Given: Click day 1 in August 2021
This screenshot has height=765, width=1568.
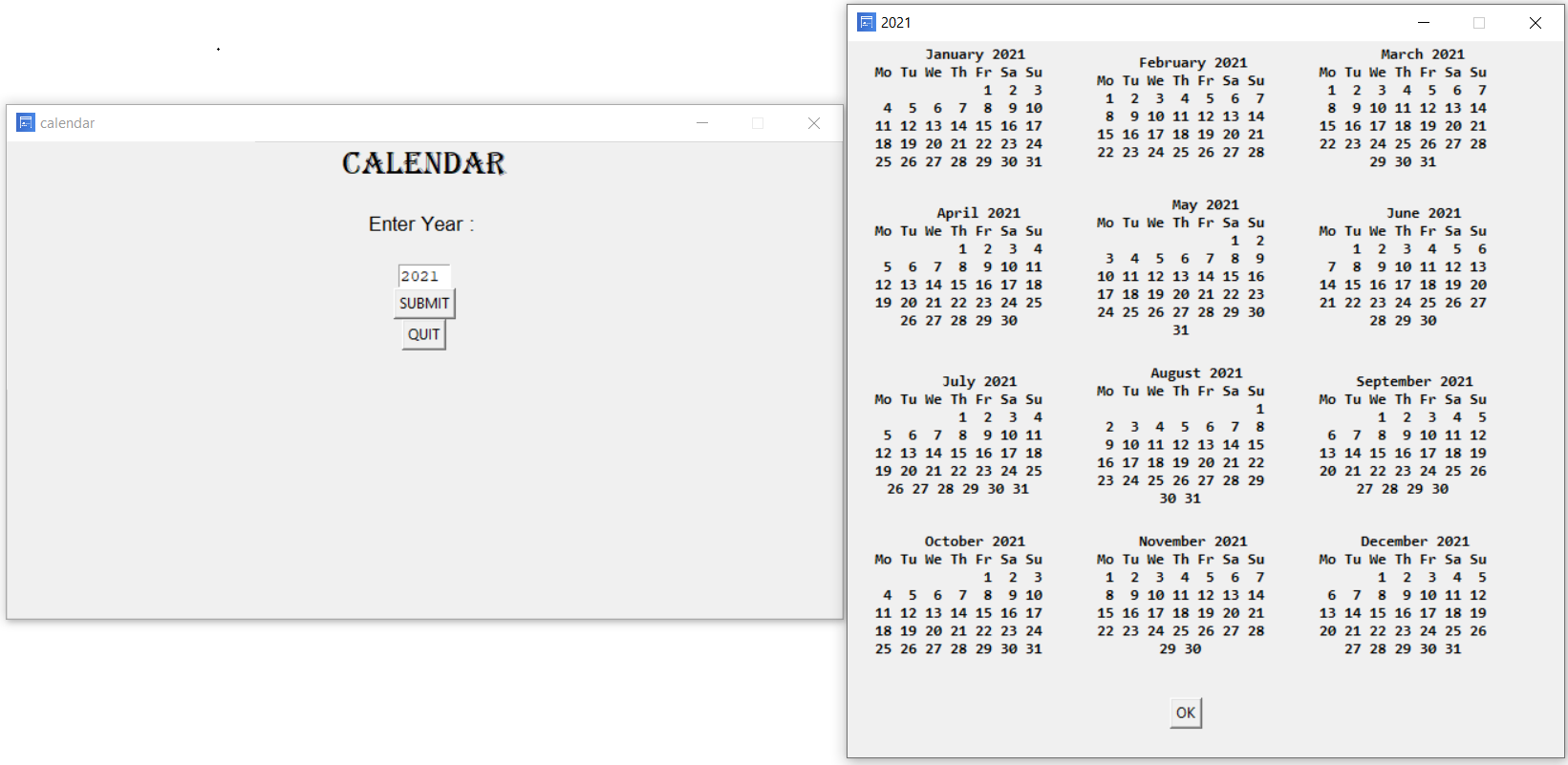Looking at the screenshot, I should 1259,409.
